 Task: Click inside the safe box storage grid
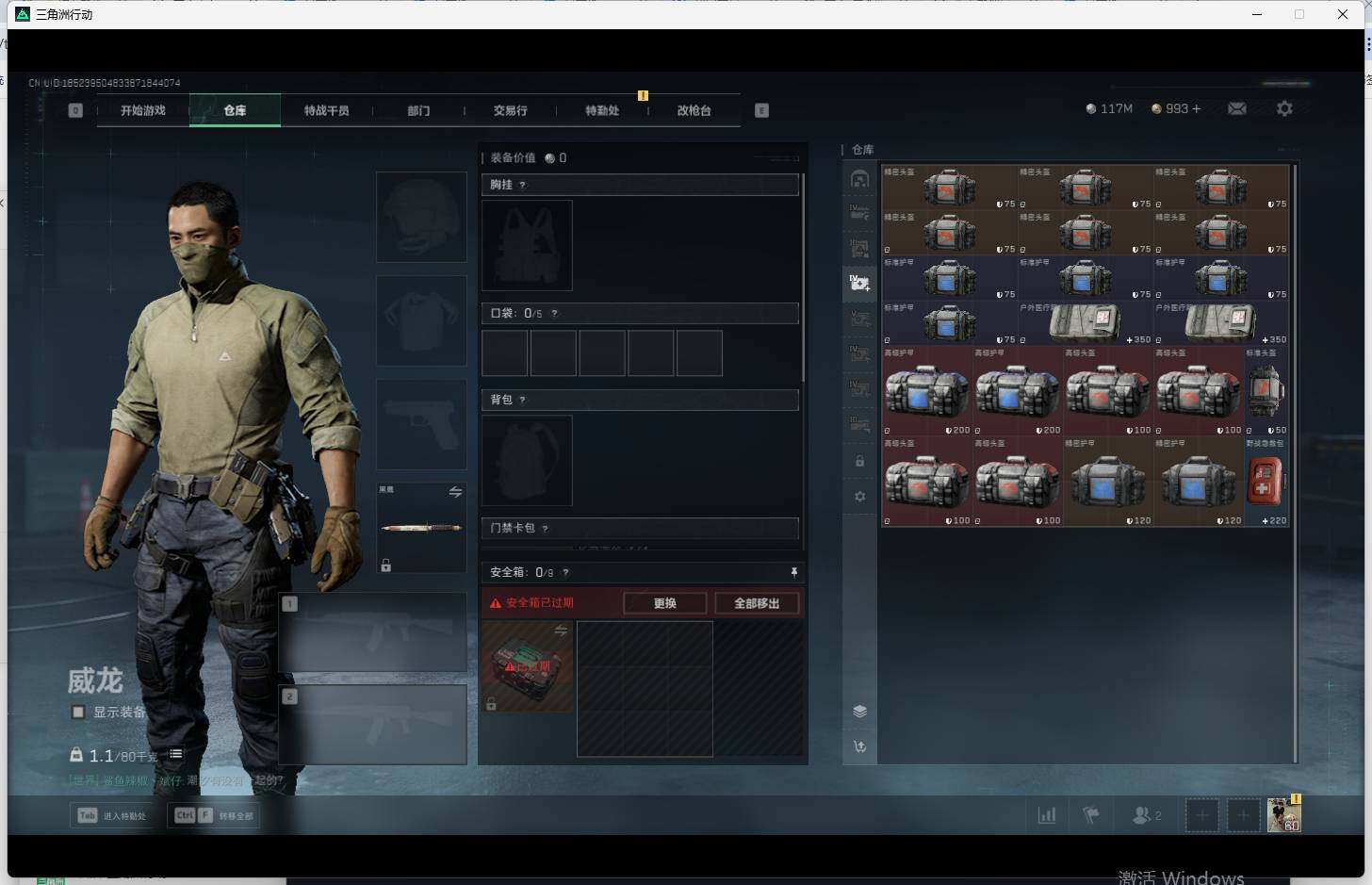[645, 689]
